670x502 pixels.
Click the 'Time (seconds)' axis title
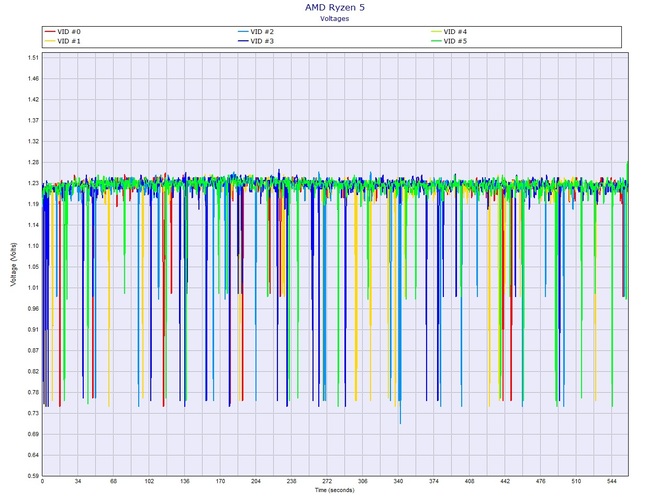[335, 490]
